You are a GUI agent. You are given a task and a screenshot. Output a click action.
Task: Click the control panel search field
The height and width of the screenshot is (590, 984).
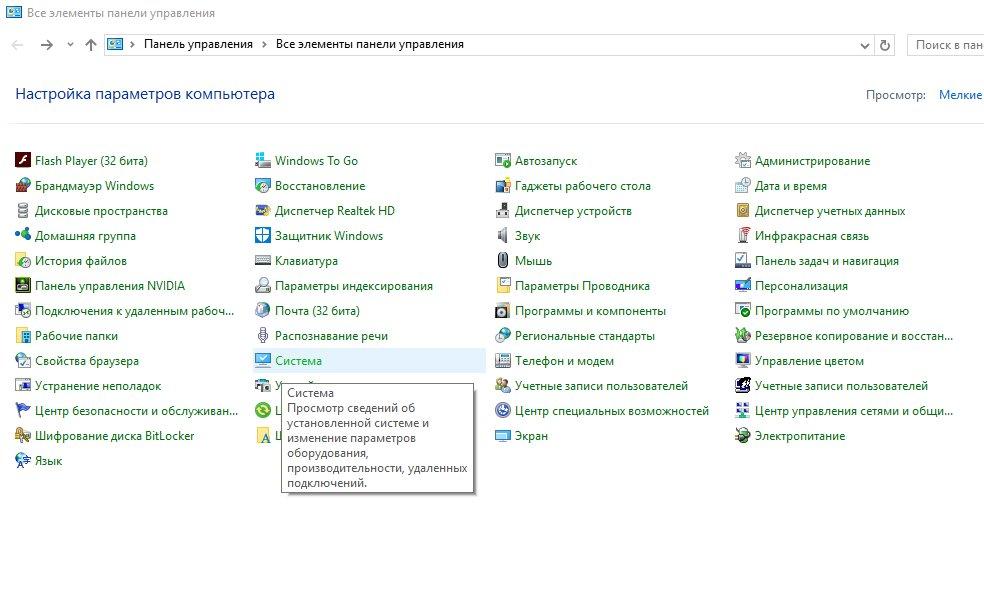coord(946,45)
